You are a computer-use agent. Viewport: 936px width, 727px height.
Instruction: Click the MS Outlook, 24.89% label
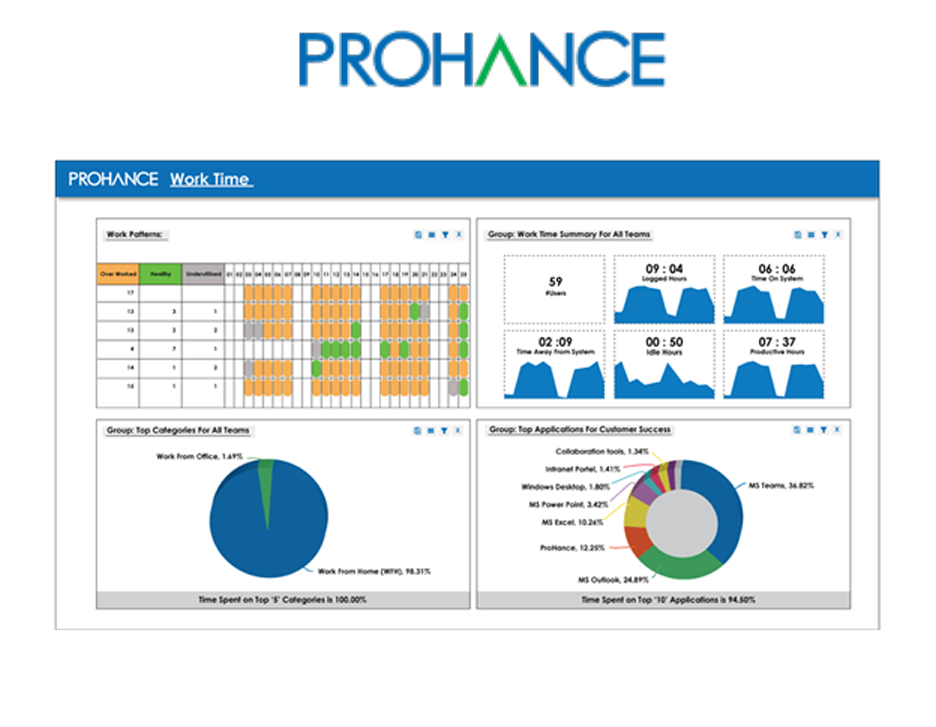[613, 580]
